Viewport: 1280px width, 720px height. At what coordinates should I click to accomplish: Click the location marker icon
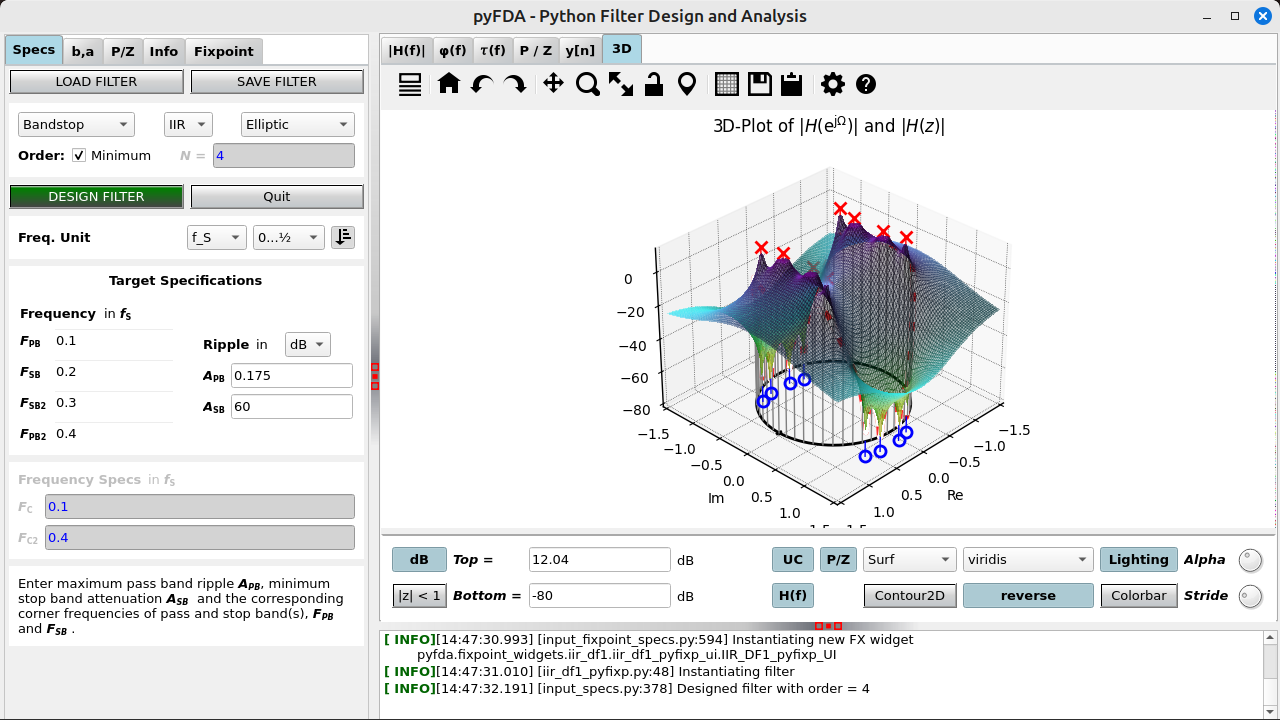(687, 85)
